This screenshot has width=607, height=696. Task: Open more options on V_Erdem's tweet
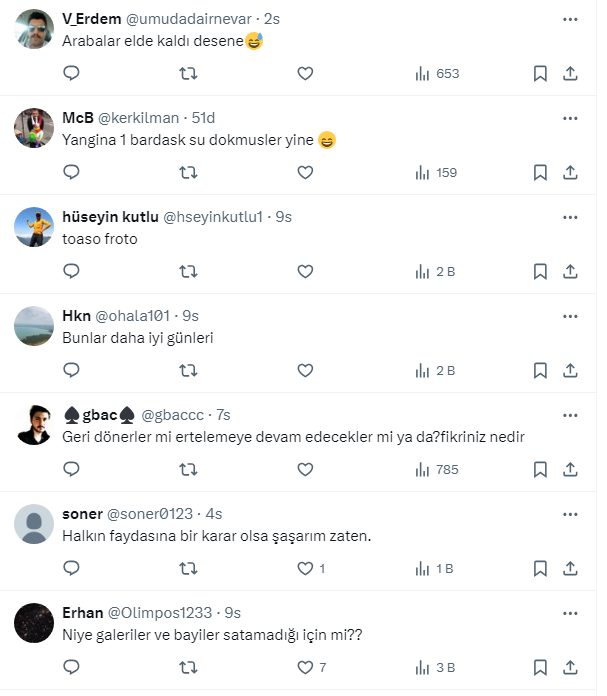[569, 19]
